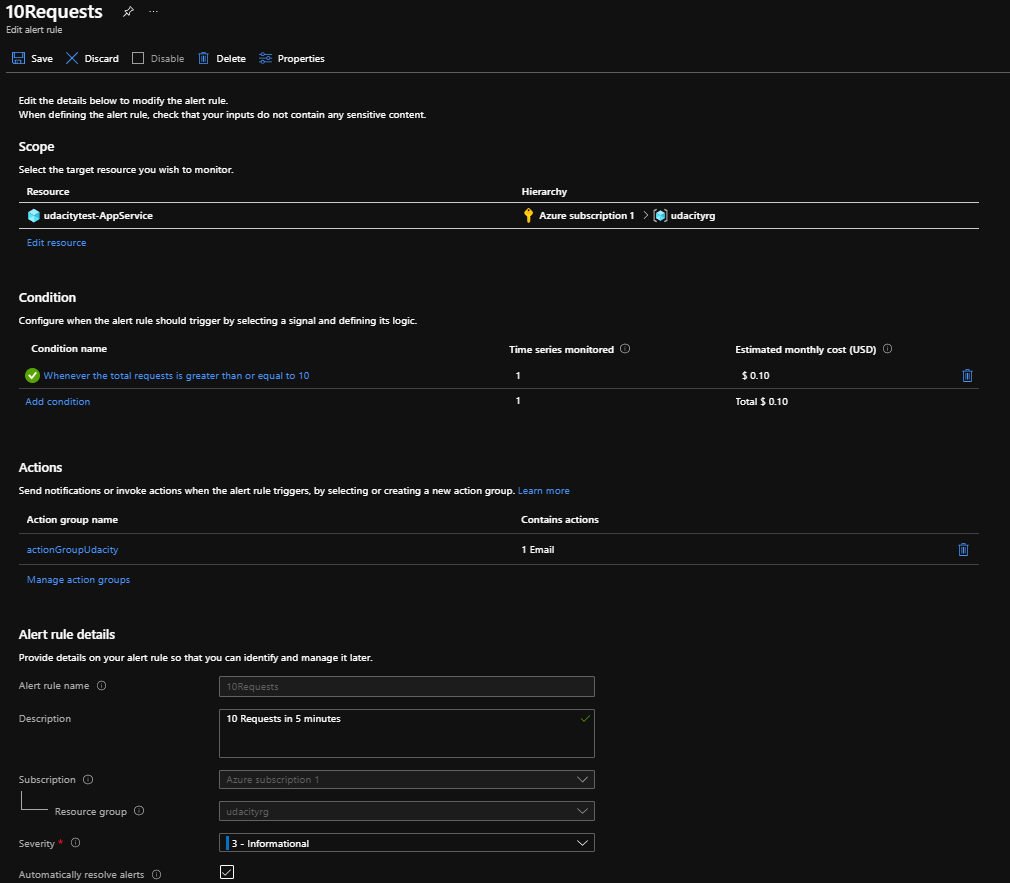Select the '1 Email' actions cell
The image size is (1010, 883).
pyautogui.click(x=538, y=549)
